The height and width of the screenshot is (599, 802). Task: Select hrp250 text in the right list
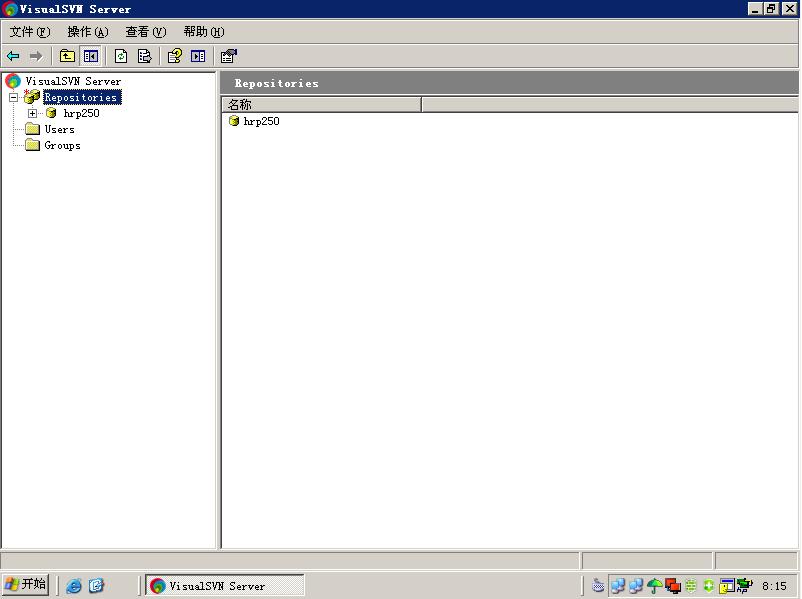[261, 121]
